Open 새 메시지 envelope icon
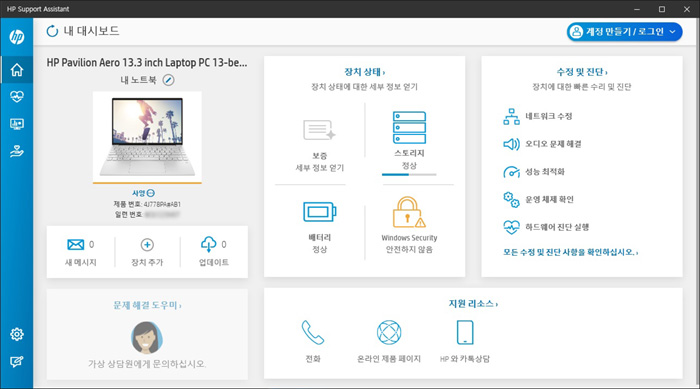The width and height of the screenshot is (700, 389). coord(75,244)
